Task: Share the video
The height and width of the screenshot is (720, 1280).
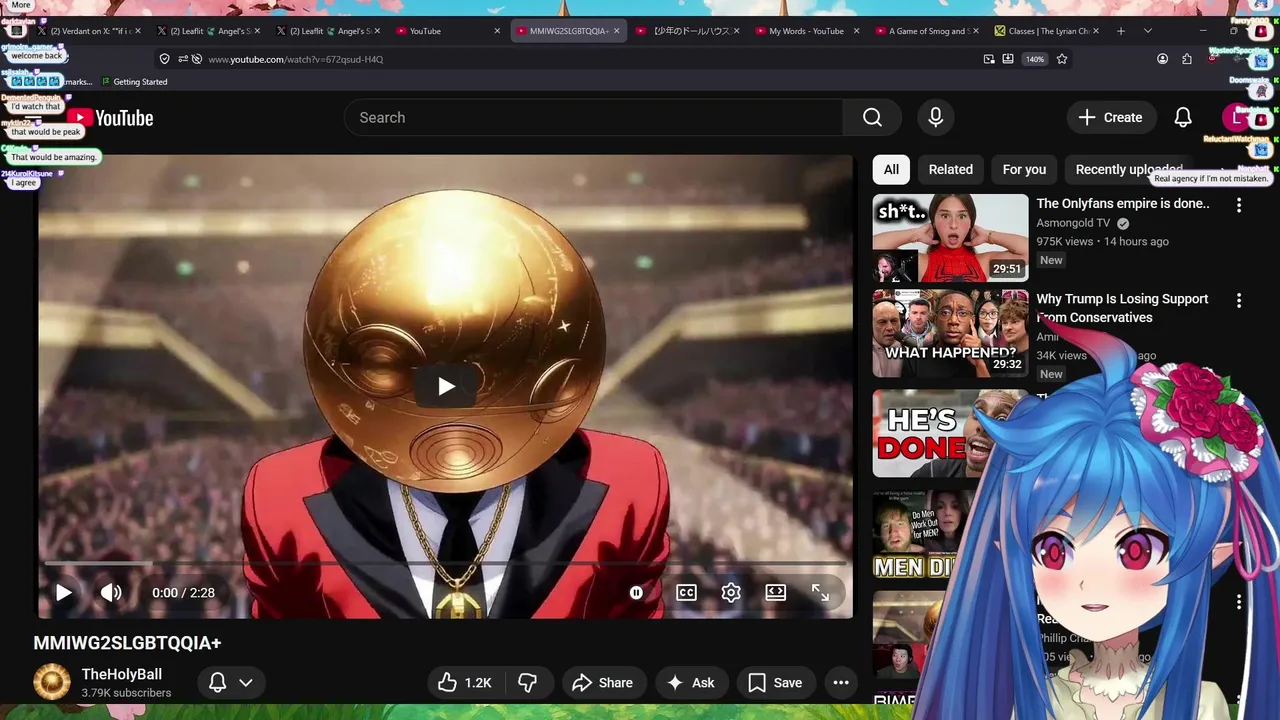Action: click(x=602, y=683)
